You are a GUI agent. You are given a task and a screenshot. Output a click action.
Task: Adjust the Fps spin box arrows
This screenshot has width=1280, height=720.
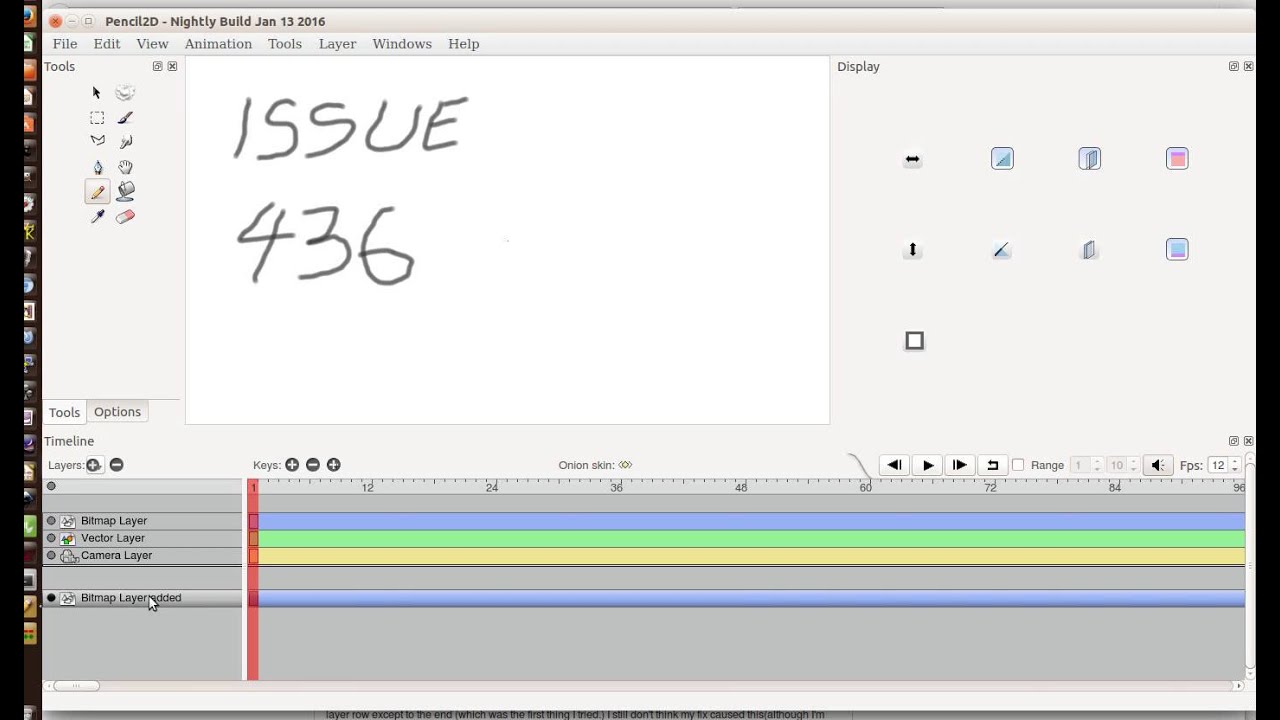tap(1235, 465)
